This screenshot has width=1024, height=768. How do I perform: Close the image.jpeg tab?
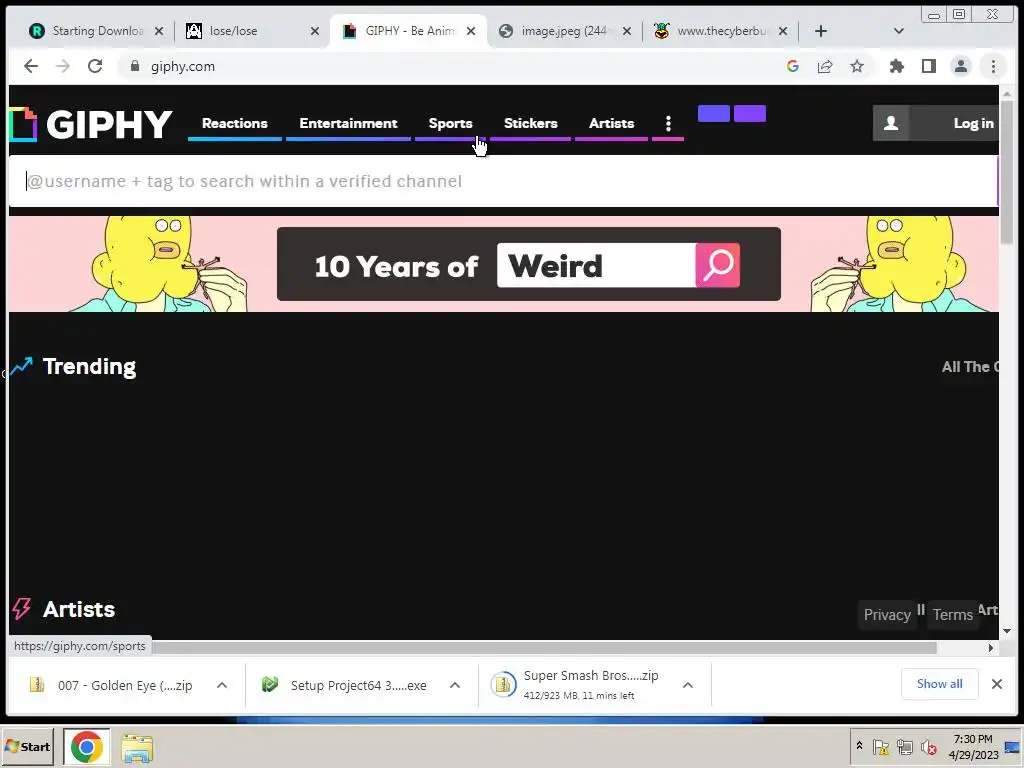(x=627, y=31)
